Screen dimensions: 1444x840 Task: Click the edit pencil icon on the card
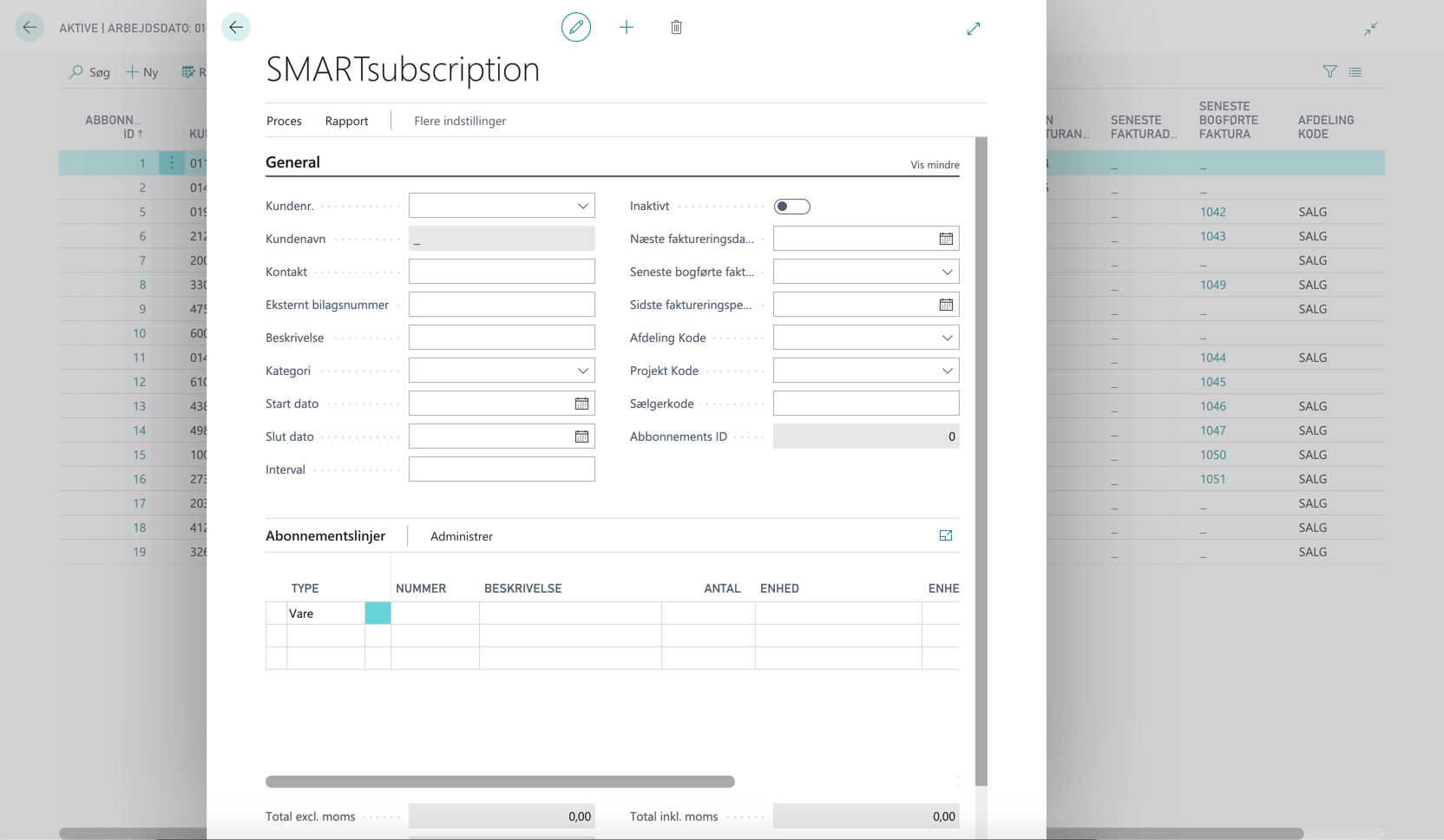(576, 28)
